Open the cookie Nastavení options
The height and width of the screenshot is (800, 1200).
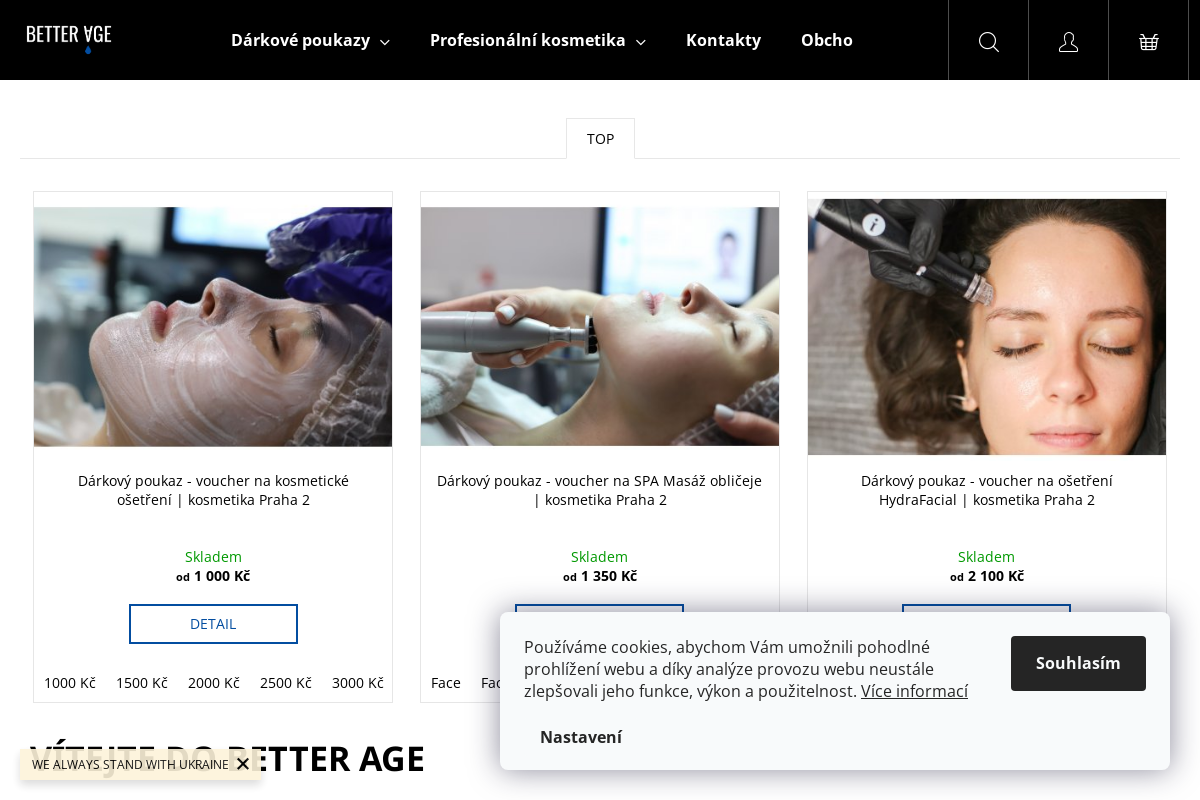coord(581,737)
